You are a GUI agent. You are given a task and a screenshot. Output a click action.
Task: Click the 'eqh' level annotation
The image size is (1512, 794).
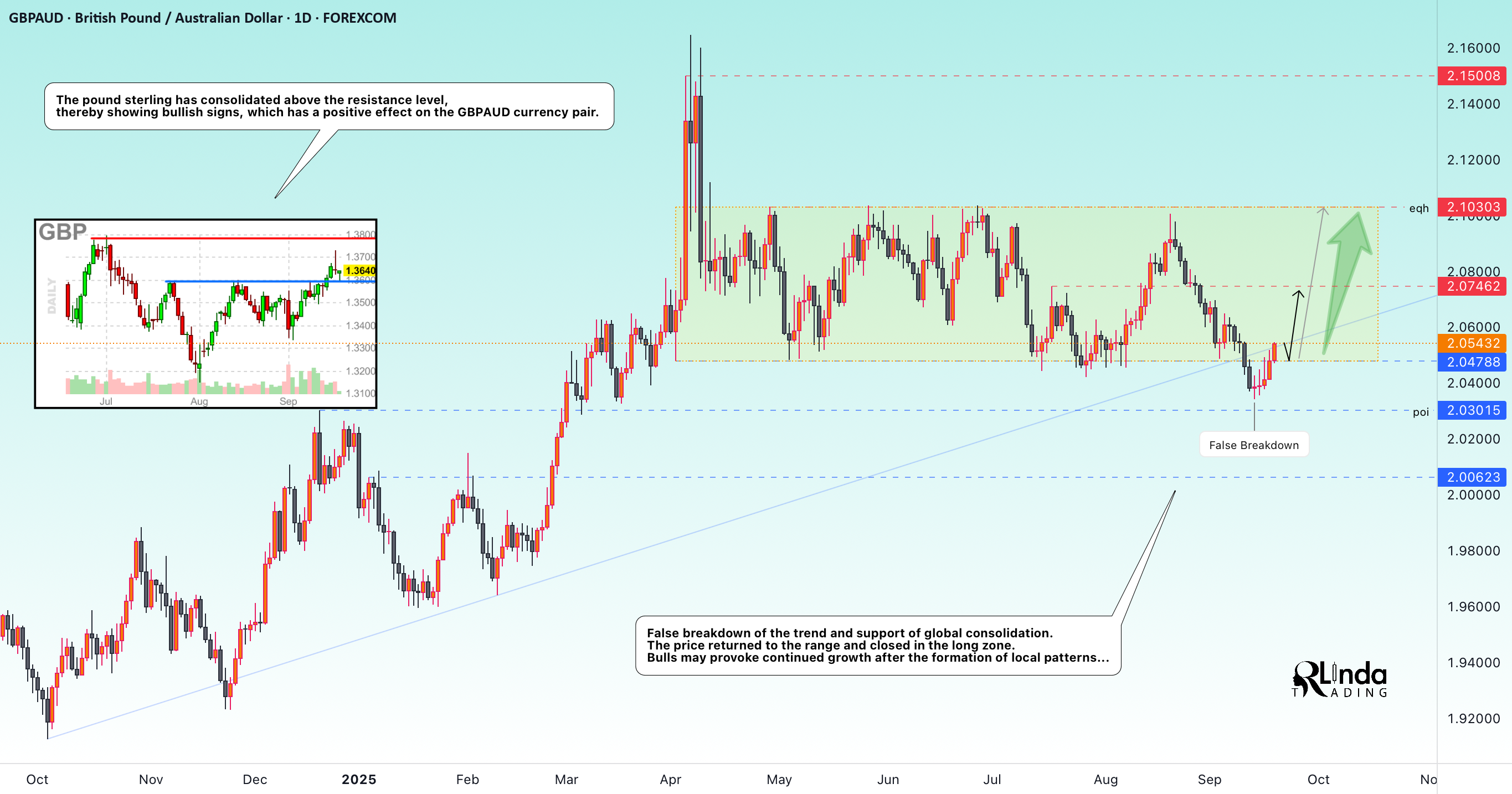1418,208
